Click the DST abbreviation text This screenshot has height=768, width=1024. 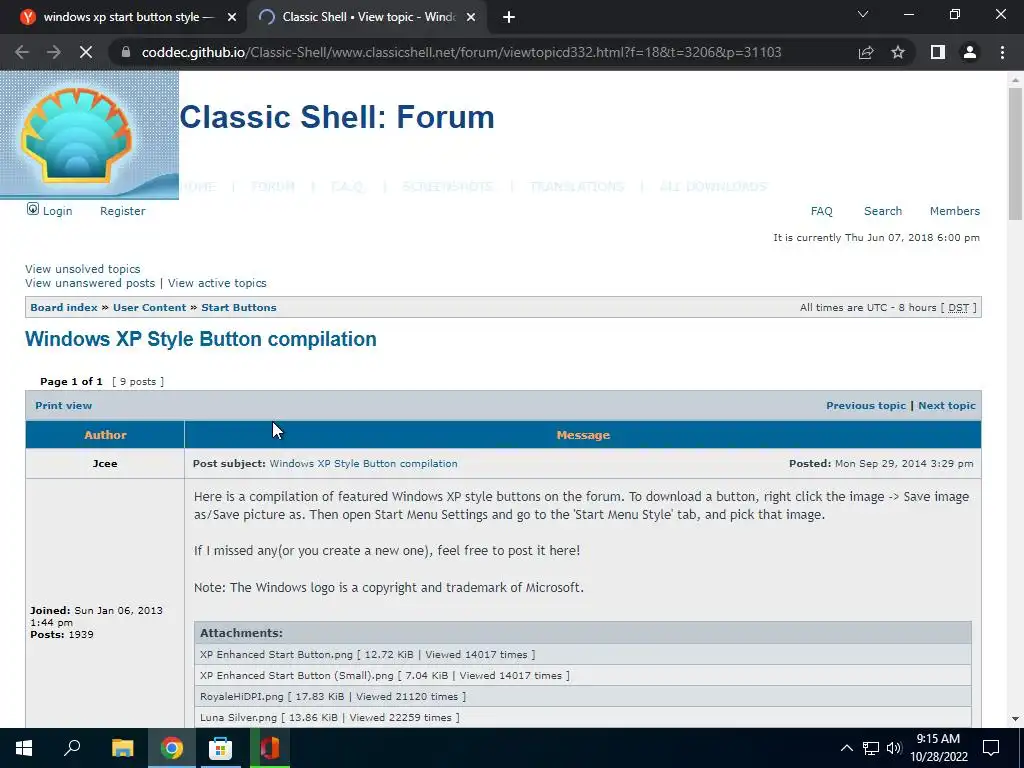point(958,308)
